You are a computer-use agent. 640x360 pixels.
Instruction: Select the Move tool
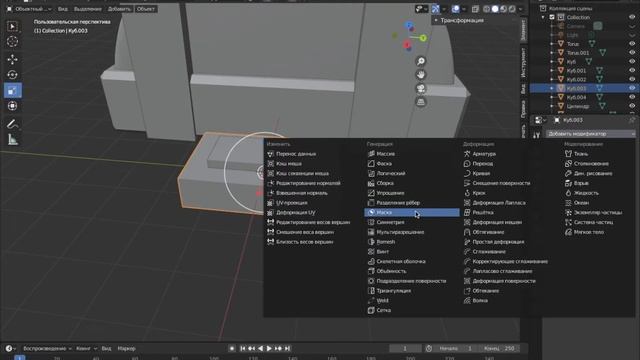pyautogui.click(x=12, y=59)
